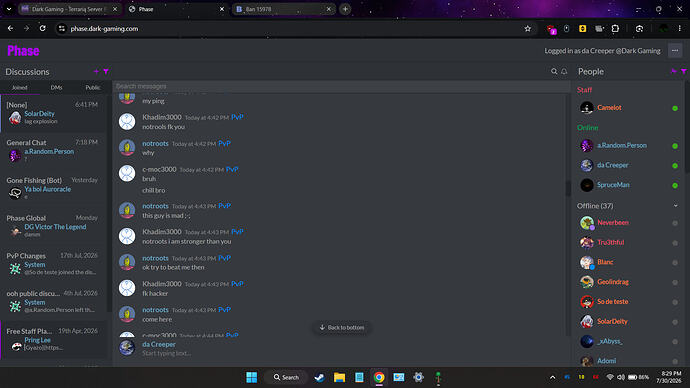
Task: Jump with the Back to bottom button
Action: pos(341,328)
